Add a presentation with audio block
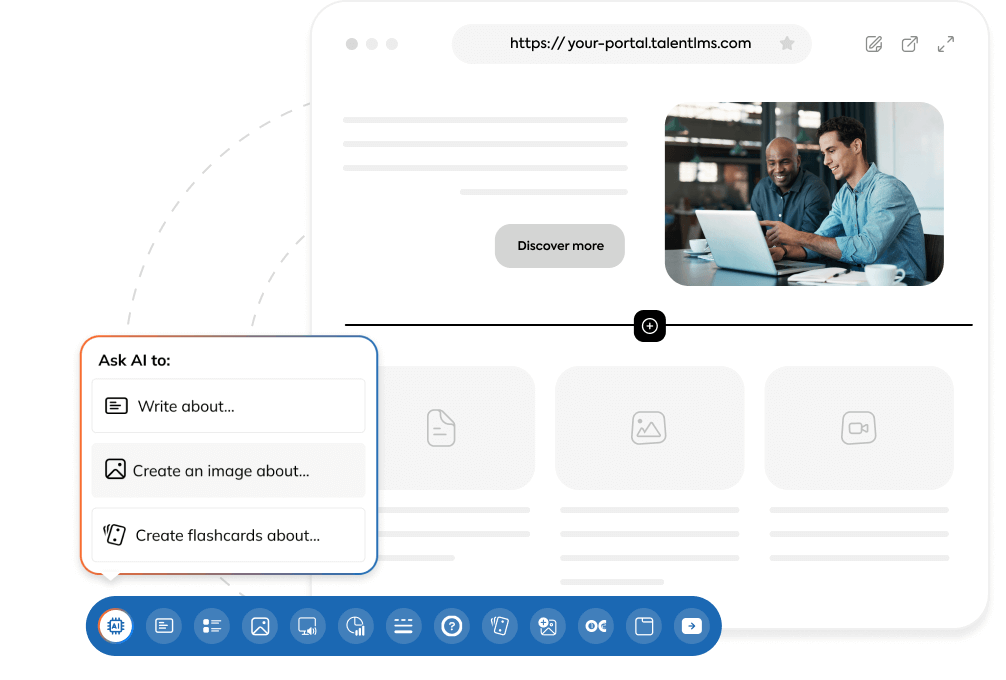Viewport: 1006px width, 680px height. (308, 626)
